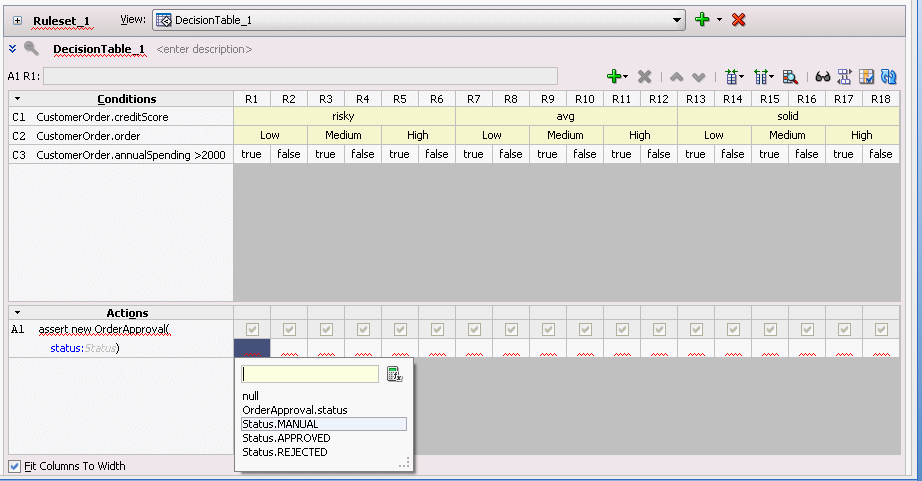Click the eyeglasses icon in toolbar
Viewport: 922px width, 481px height.
(x=823, y=76)
